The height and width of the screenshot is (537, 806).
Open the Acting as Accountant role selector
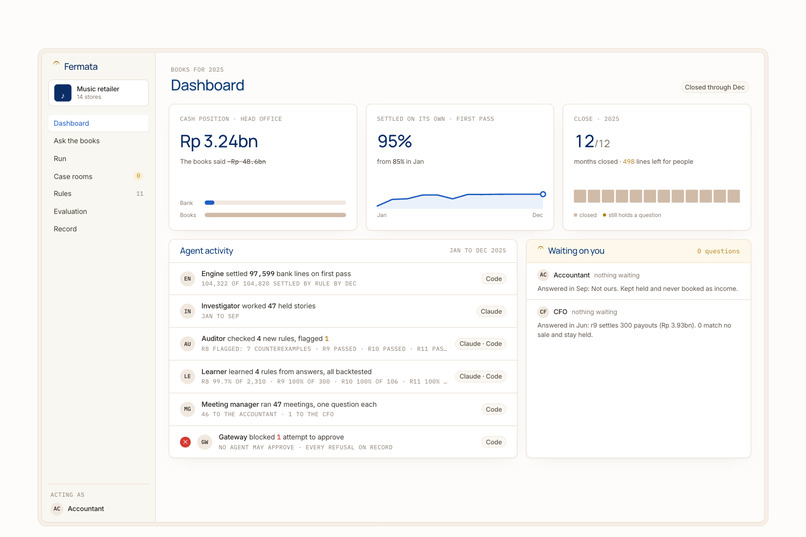(78, 509)
